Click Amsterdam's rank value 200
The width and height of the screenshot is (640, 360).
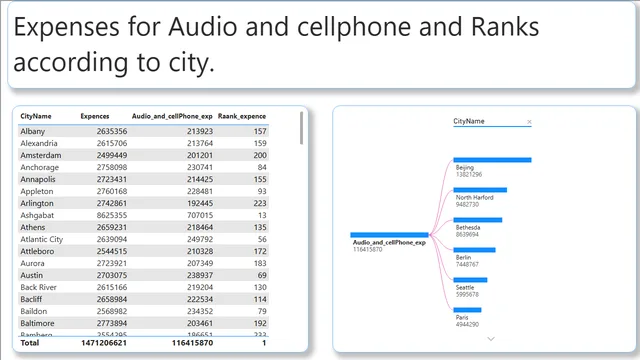point(260,156)
